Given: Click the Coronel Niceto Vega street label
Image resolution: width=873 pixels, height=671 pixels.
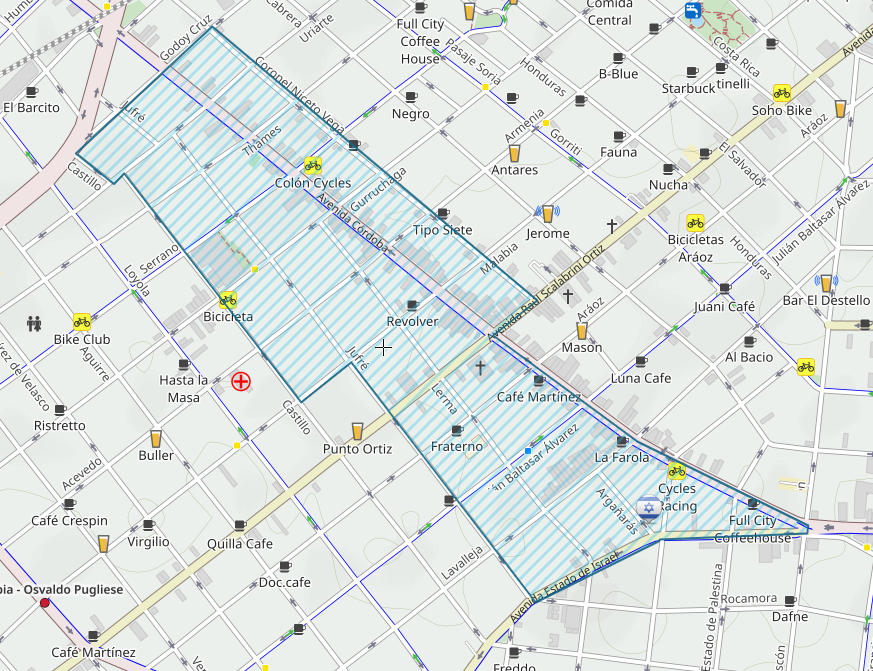Looking at the screenshot, I should click(300, 94).
